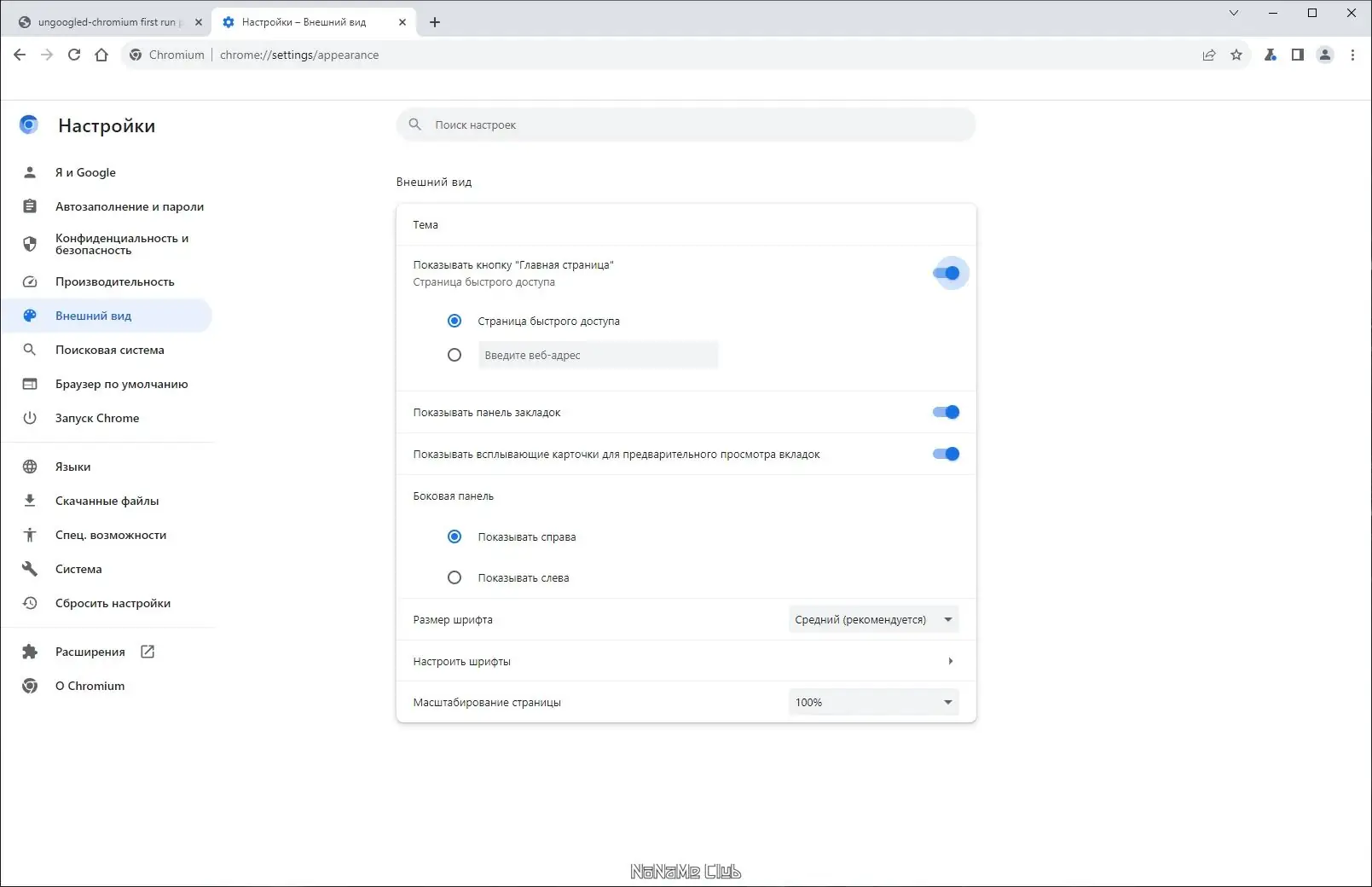
Task: Bookmark the current page via star icon
Action: [x=1236, y=55]
